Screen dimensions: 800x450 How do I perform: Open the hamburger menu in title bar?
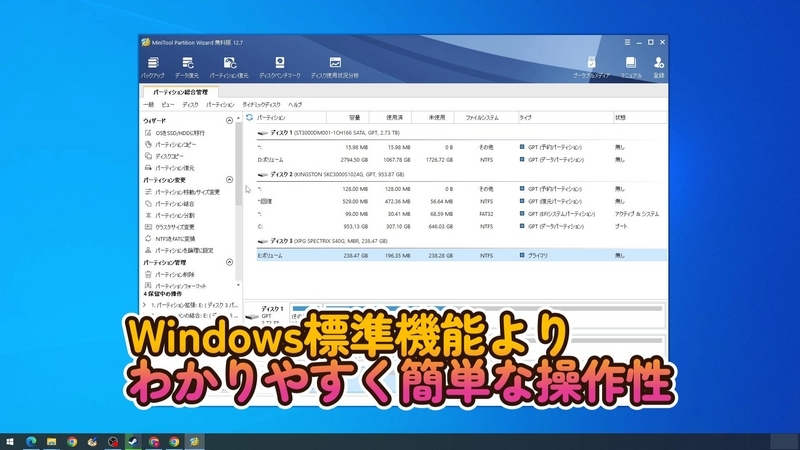click(x=627, y=42)
